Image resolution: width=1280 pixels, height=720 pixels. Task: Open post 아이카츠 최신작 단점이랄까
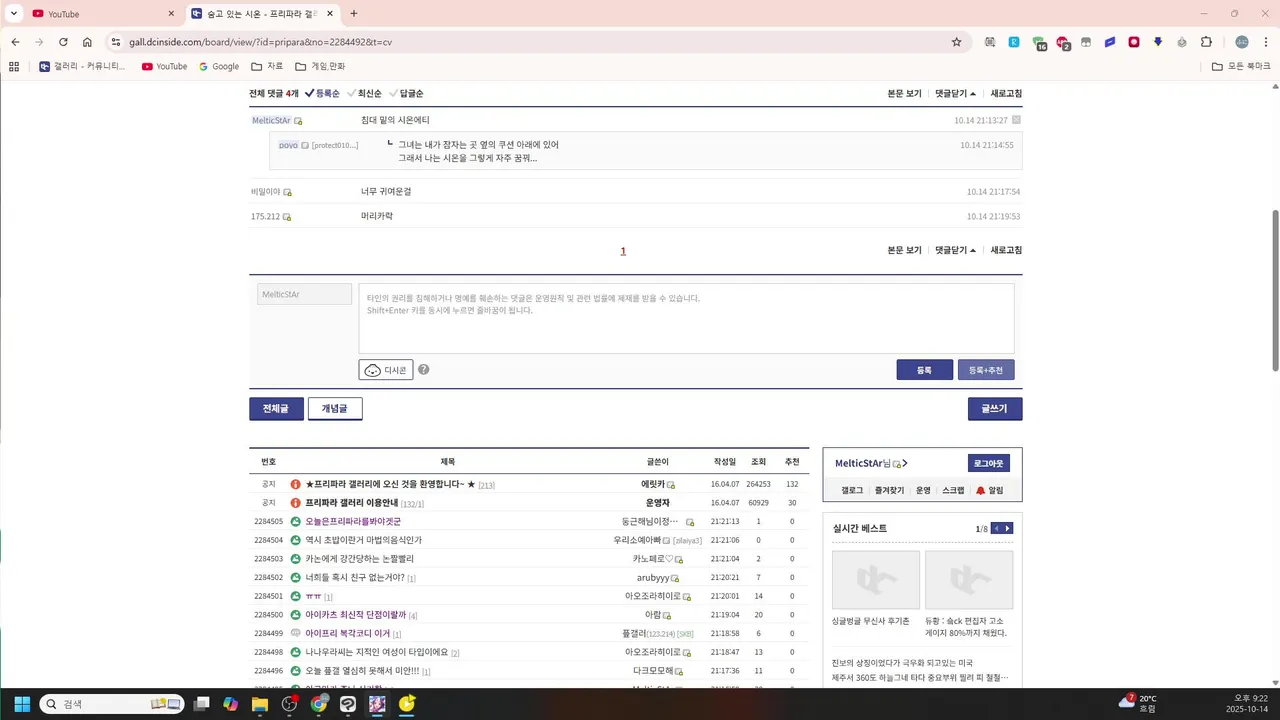coord(356,615)
